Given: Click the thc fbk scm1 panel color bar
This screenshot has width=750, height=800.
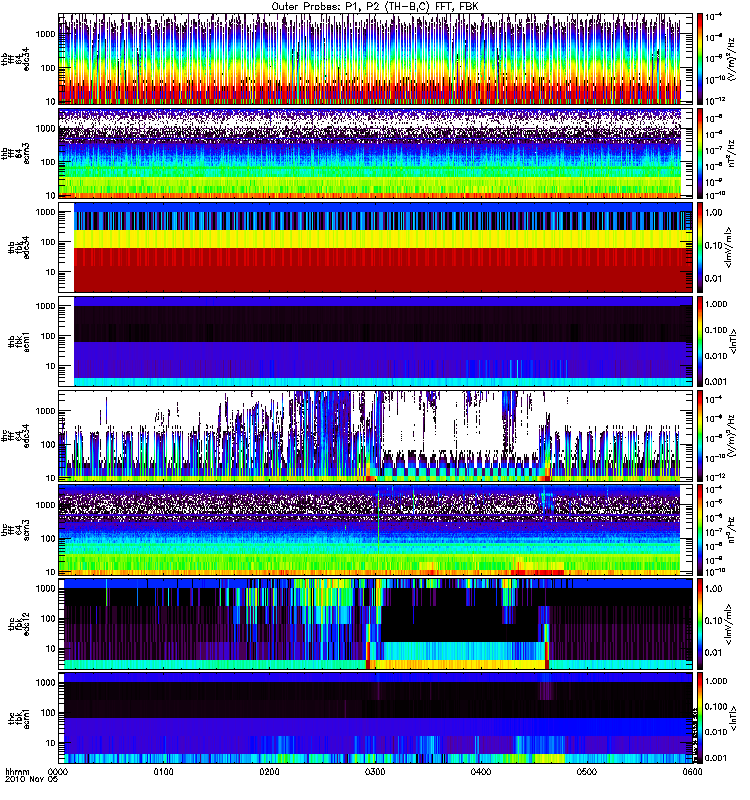Looking at the screenshot, I should tap(700, 718).
